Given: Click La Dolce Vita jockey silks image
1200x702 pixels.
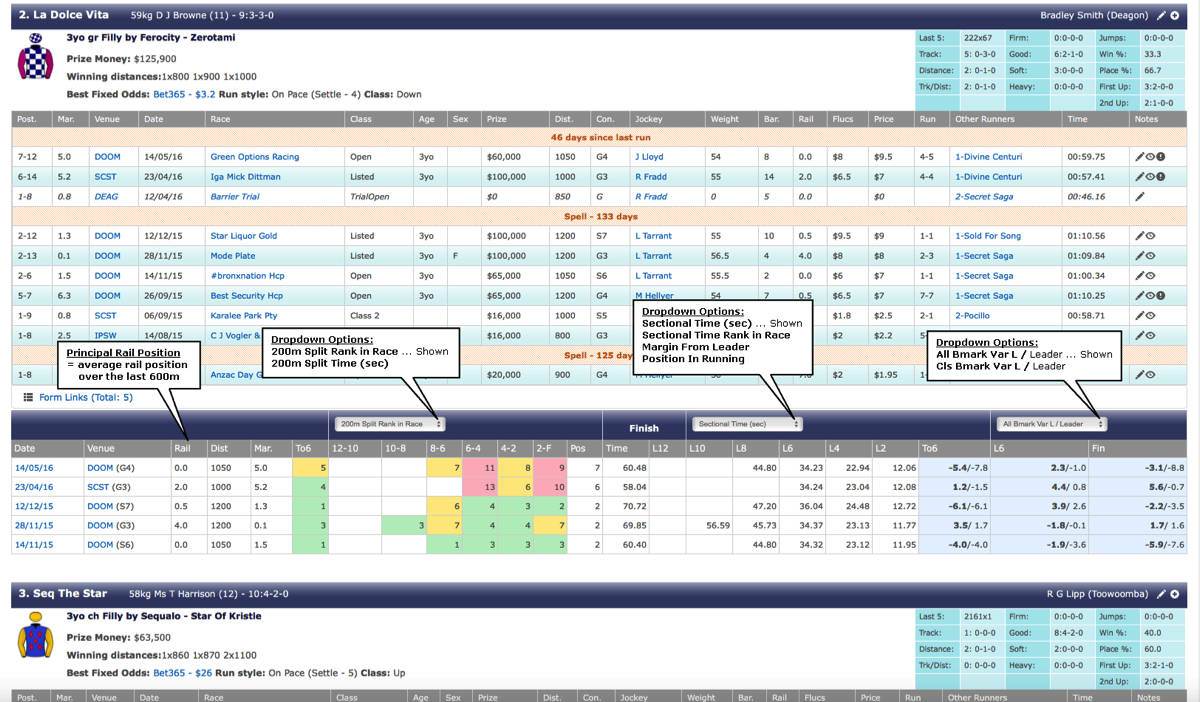Looking at the screenshot, I should 35,57.
